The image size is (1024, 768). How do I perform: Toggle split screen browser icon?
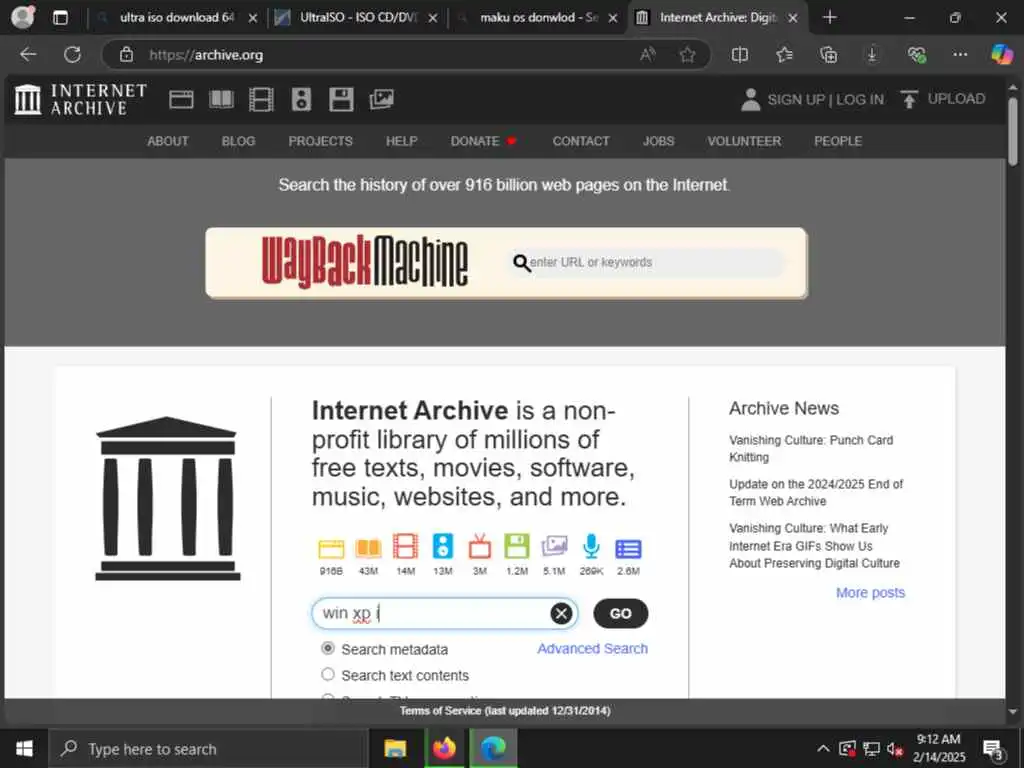click(x=739, y=55)
